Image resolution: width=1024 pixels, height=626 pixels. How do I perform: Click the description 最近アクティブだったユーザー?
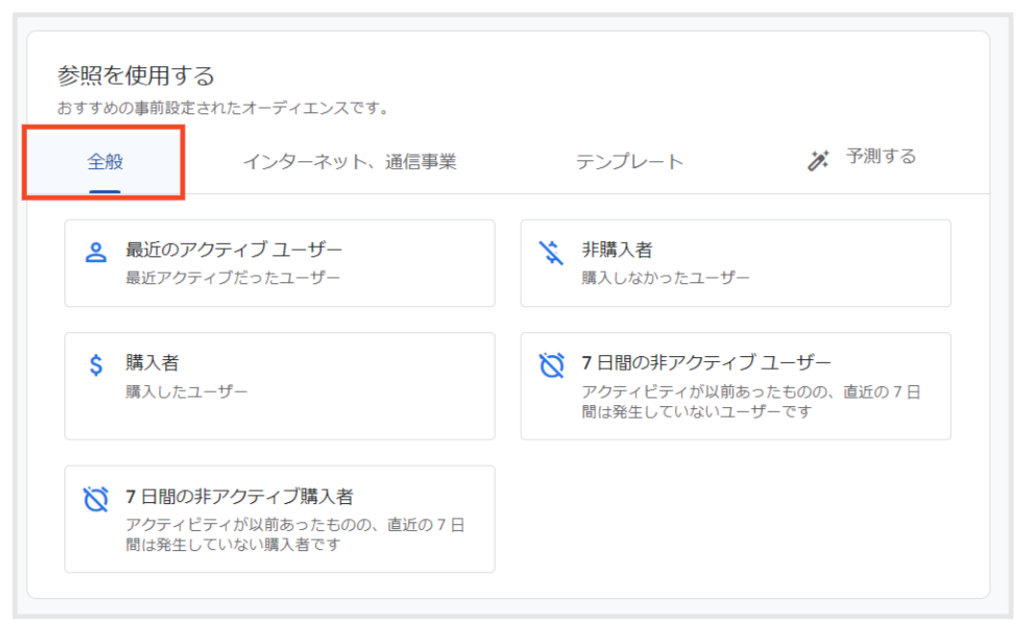(232, 278)
